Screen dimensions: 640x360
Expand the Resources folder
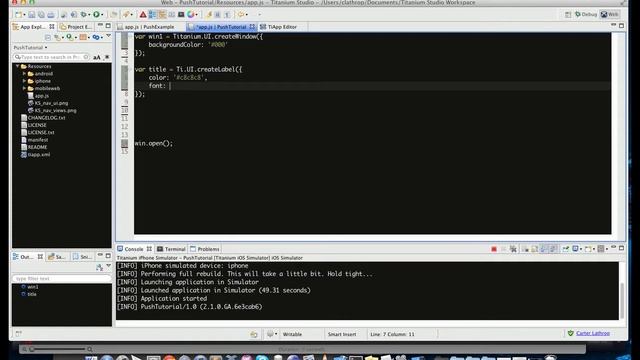[18, 66]
